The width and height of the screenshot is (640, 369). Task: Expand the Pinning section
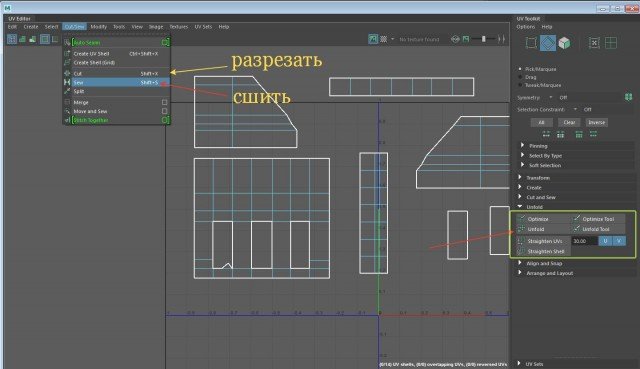[x=522, y=145]
